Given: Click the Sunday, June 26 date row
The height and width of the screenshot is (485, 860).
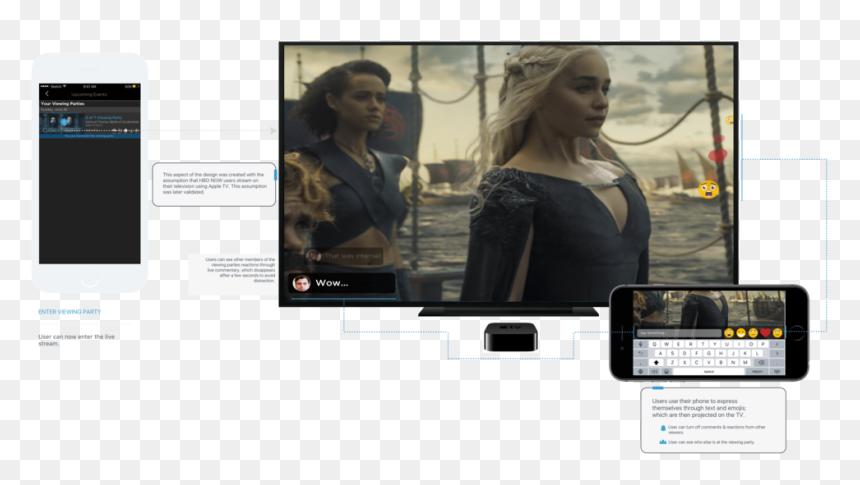Looking at the screenshot, I should [89, 110].
